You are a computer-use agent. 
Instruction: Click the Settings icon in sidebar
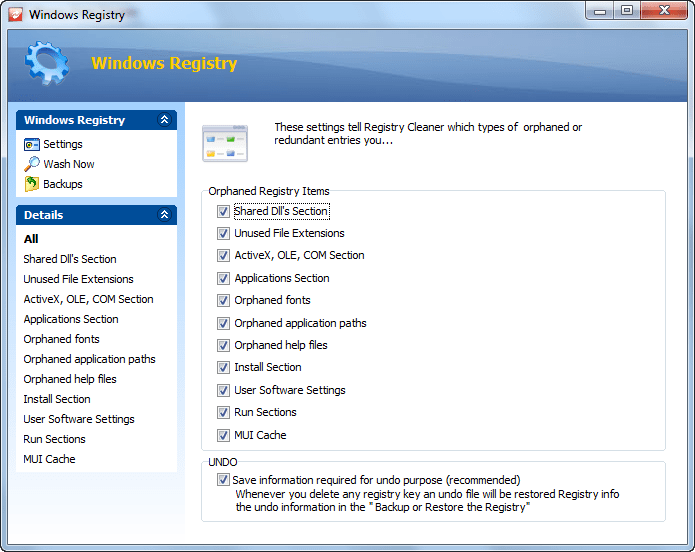click(31, 145)
